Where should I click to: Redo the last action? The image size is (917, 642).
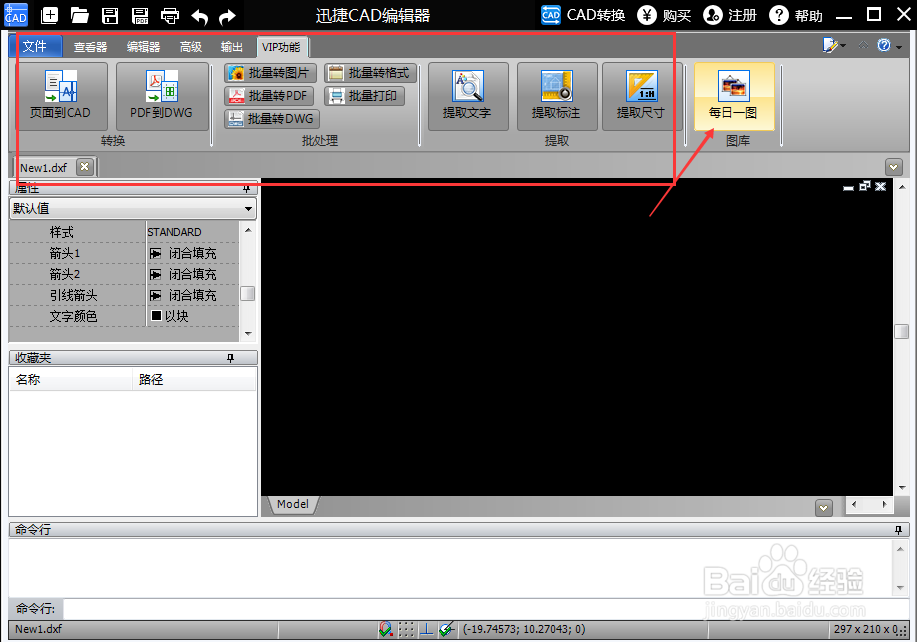(x=227, y=17)
